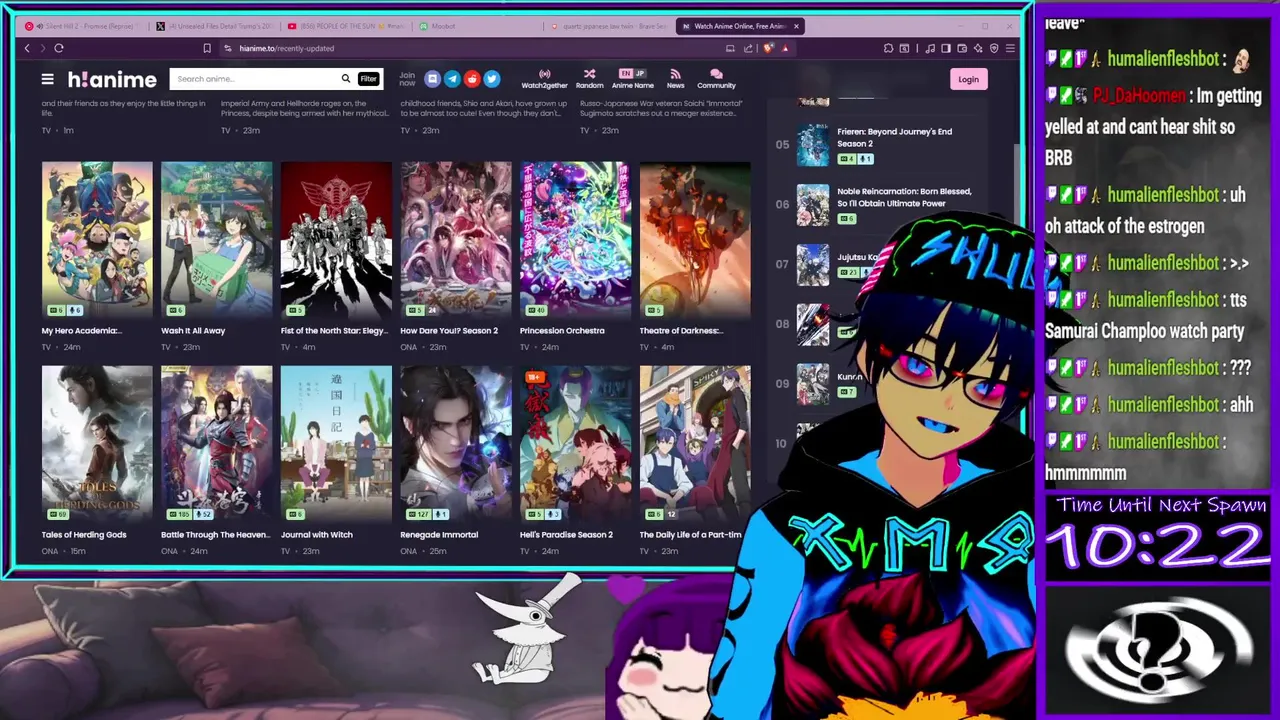The width and height of the screenshot is (1280, 720).
Task: Reload the browser page
Action: [x=59, y=48]
